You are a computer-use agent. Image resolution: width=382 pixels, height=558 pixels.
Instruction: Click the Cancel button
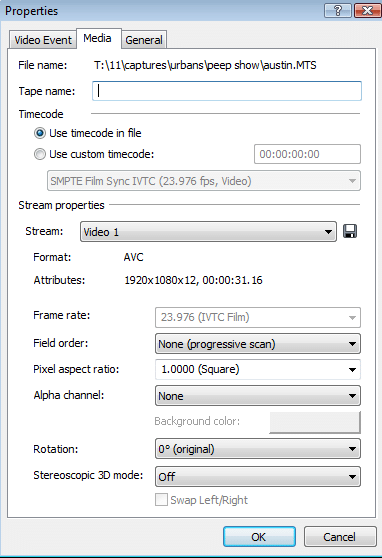pyautogui.click(x=340, y=537)
